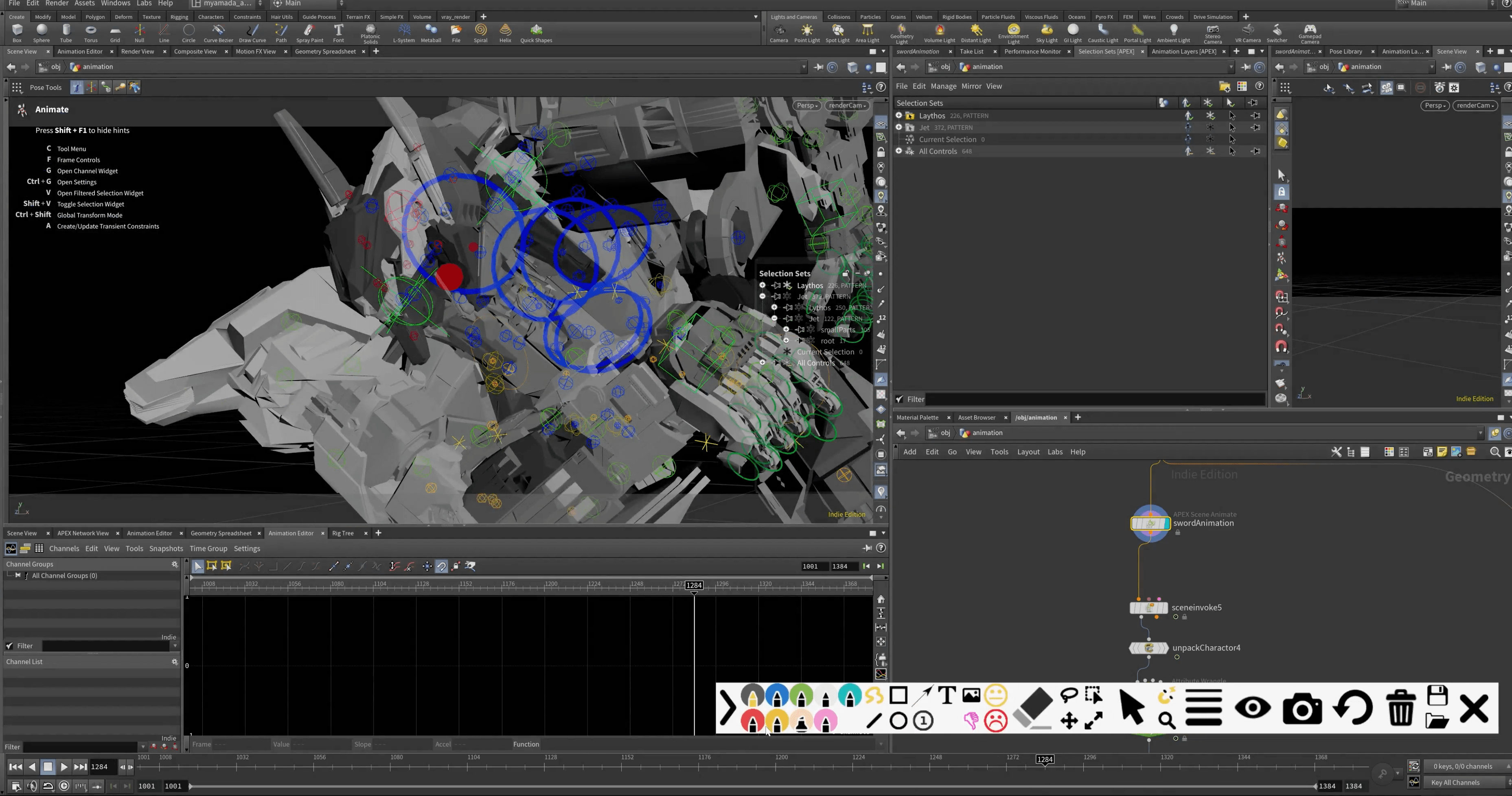The width and height of the screenshot is (1512, 796).
Task: Select the Quick Shapes tool
Action: 536,33
